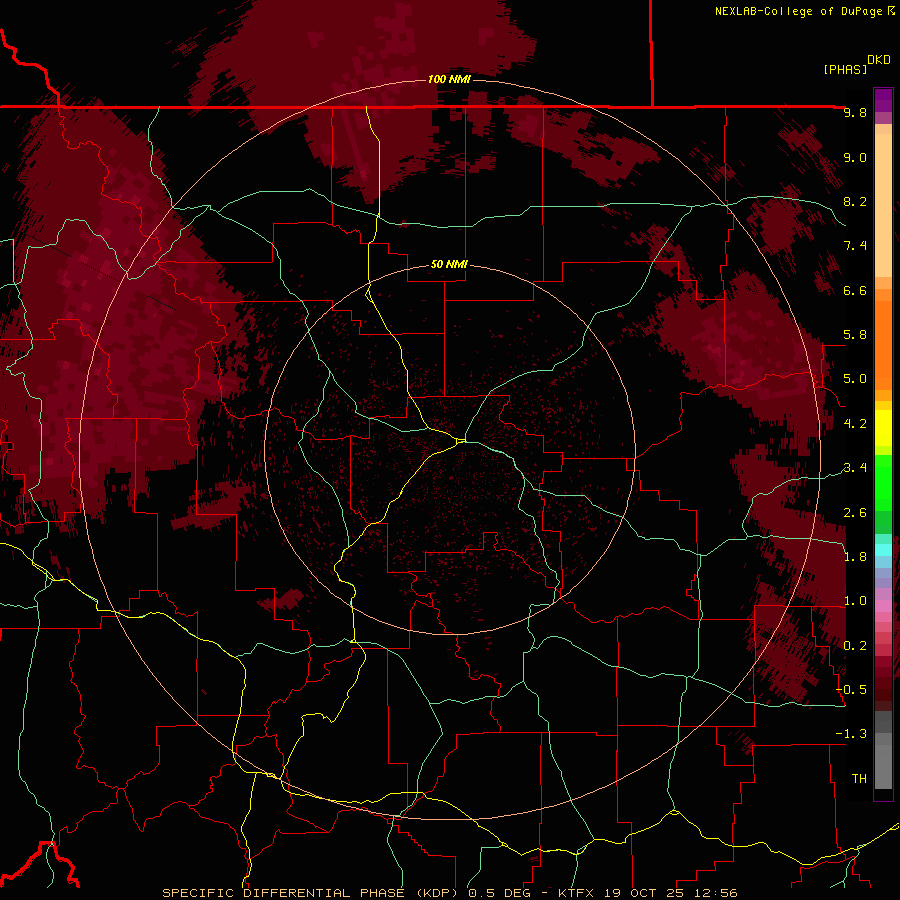This screenshot has height=900, width=900.
Task: Select the 6.6 value on the color scale
Action: [855, 290]
